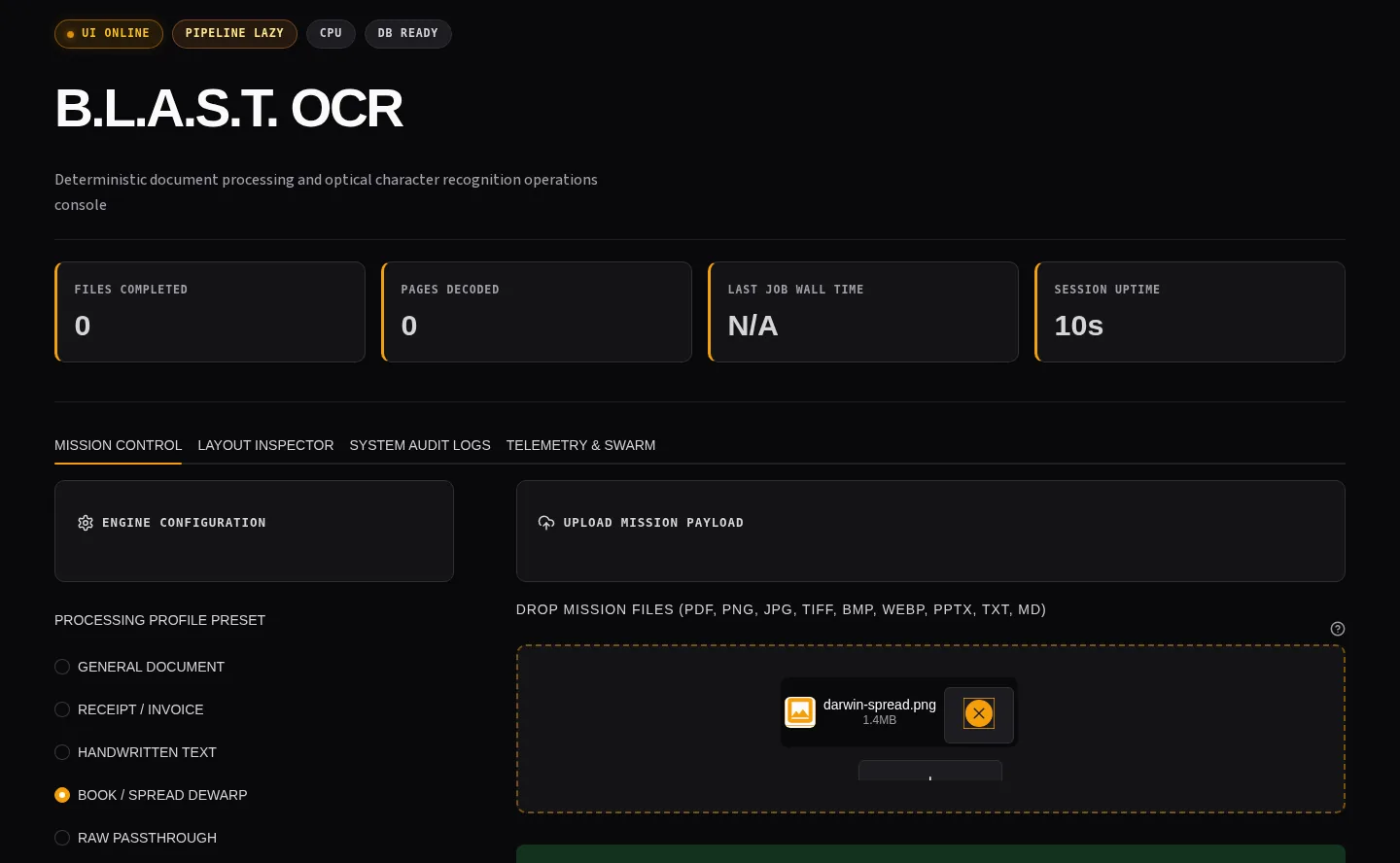Click the CPU status badge
The image size is (1400, 863).
(331, 34)
